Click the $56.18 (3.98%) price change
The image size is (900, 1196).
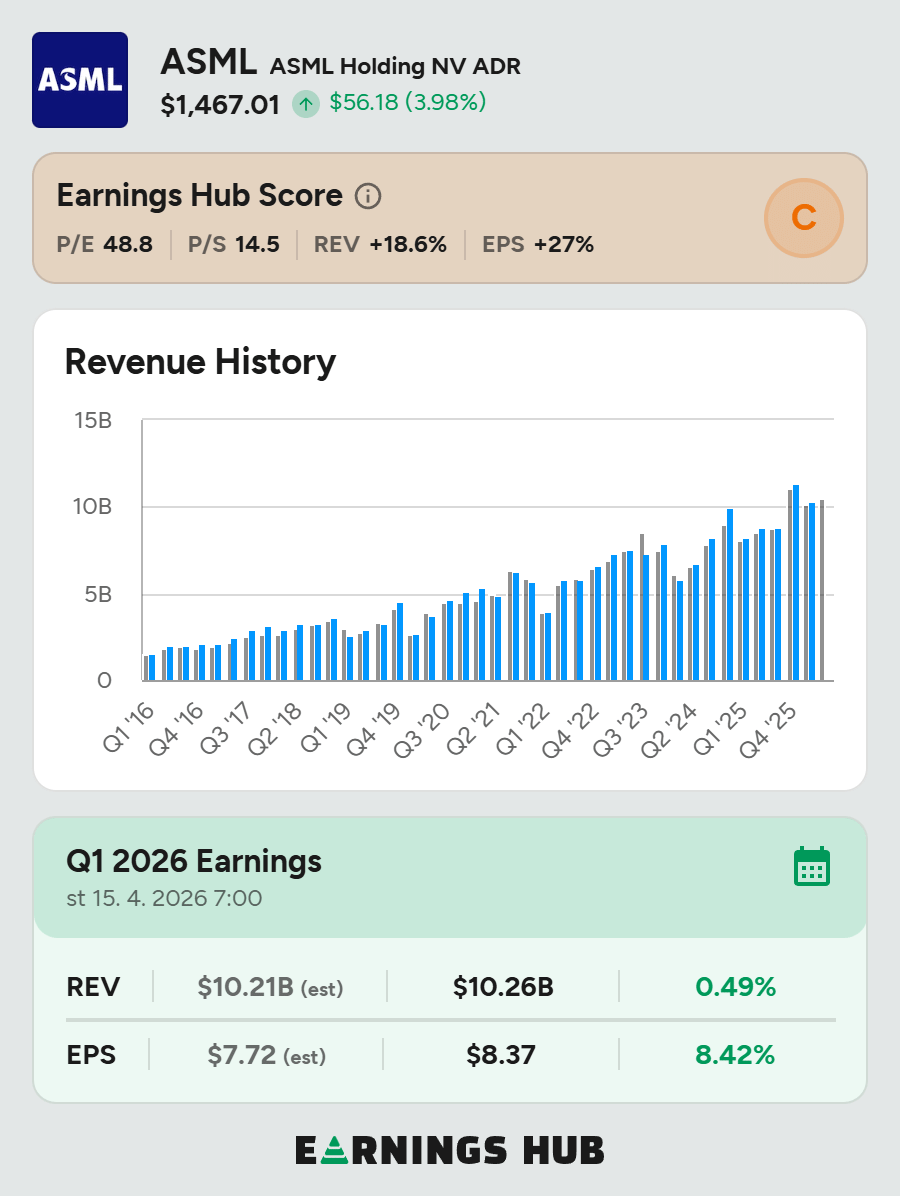[x=408, y=103]
